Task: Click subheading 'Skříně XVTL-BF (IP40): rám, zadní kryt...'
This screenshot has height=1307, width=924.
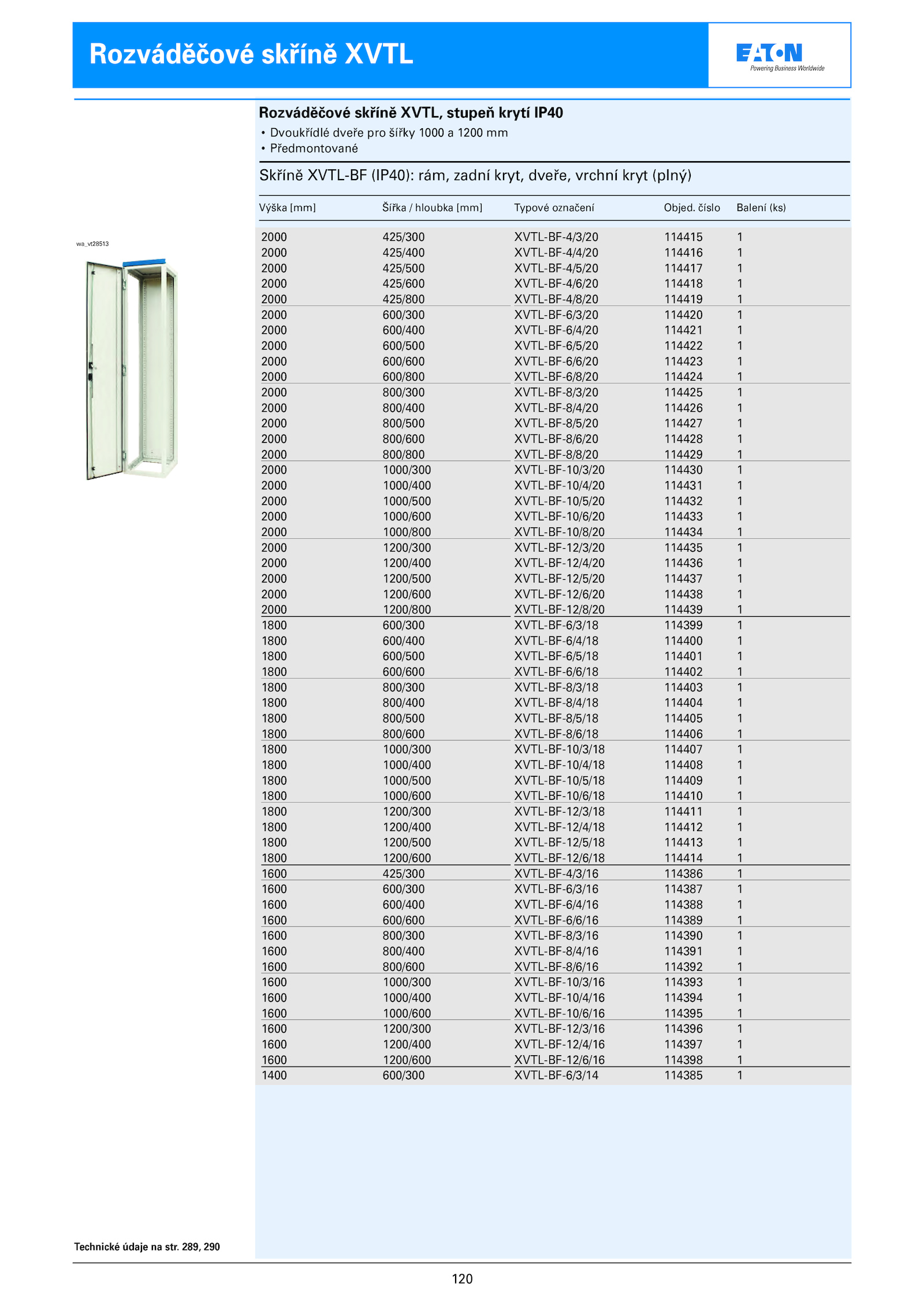Action: point(475,176)
